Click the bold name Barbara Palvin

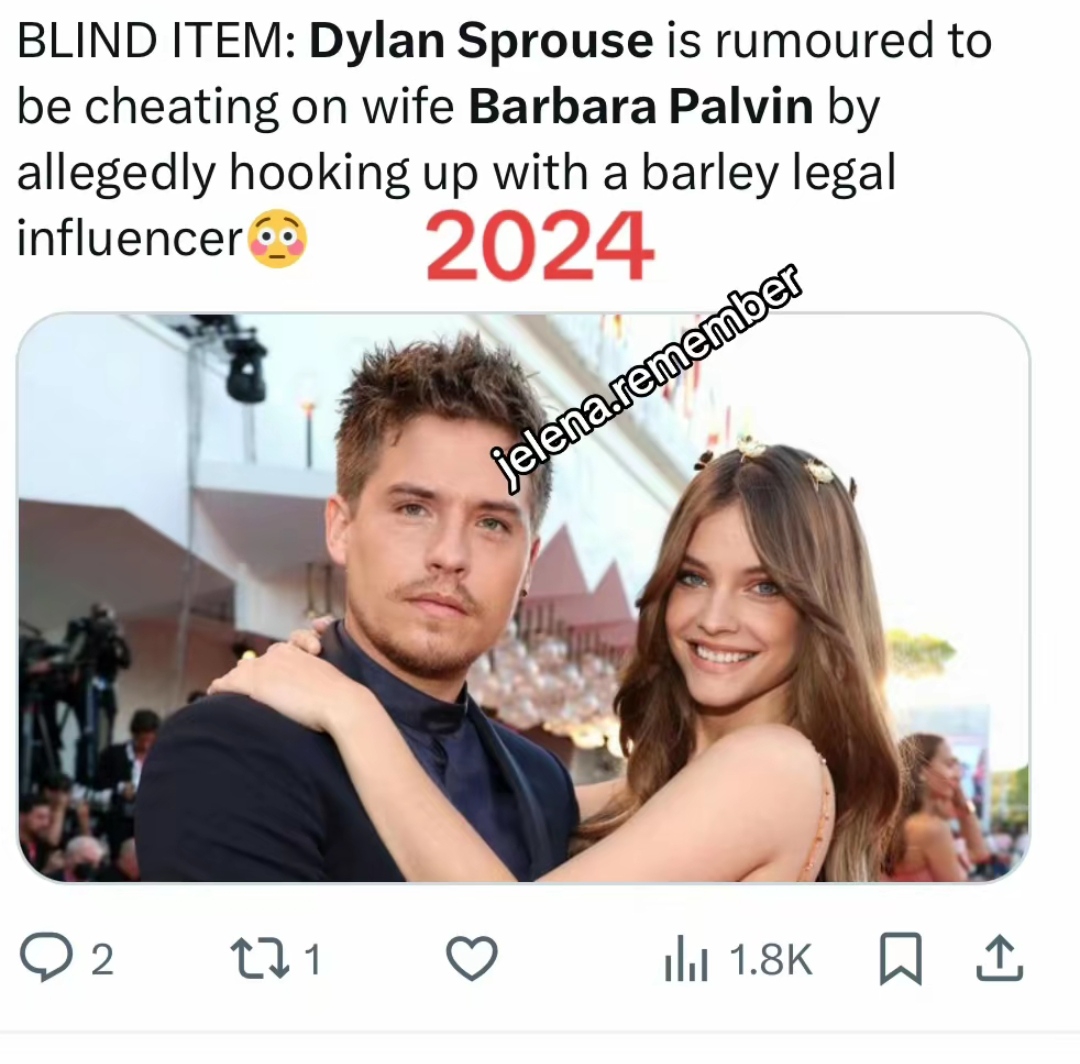pyautogui.click(x=641, y=107)
